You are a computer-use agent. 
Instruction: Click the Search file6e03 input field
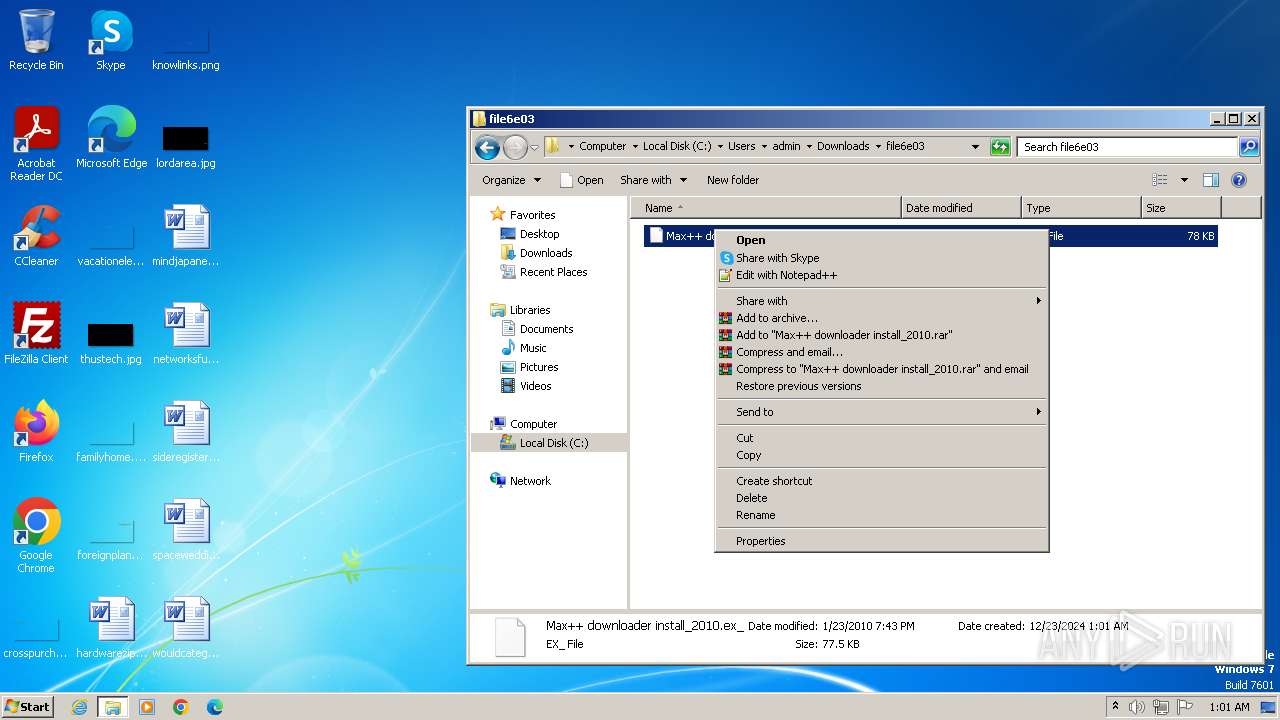[x=1128, y=147]
